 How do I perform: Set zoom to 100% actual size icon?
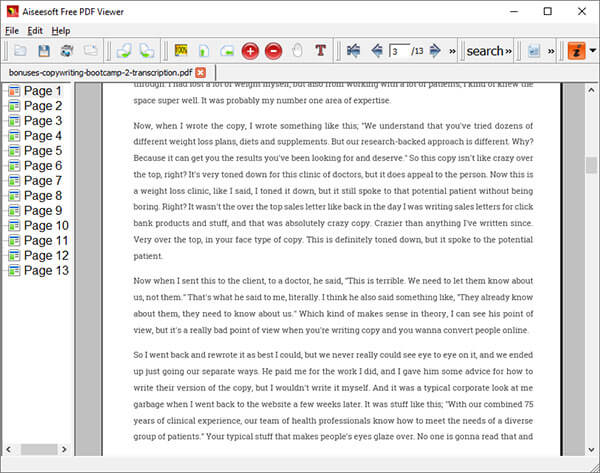click(x=181, y=51)
